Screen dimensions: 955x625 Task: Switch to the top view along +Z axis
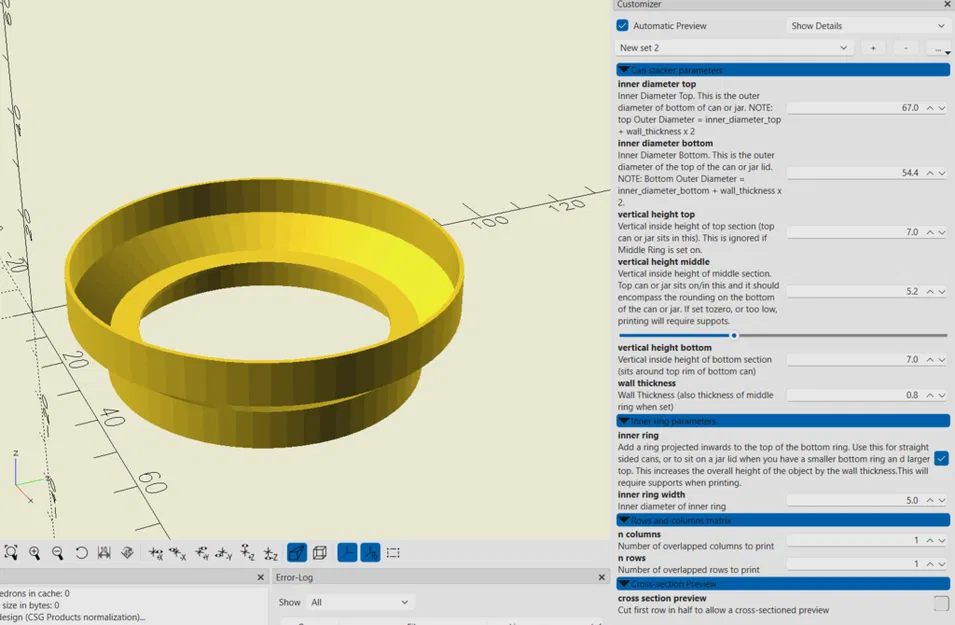point(243,552)
